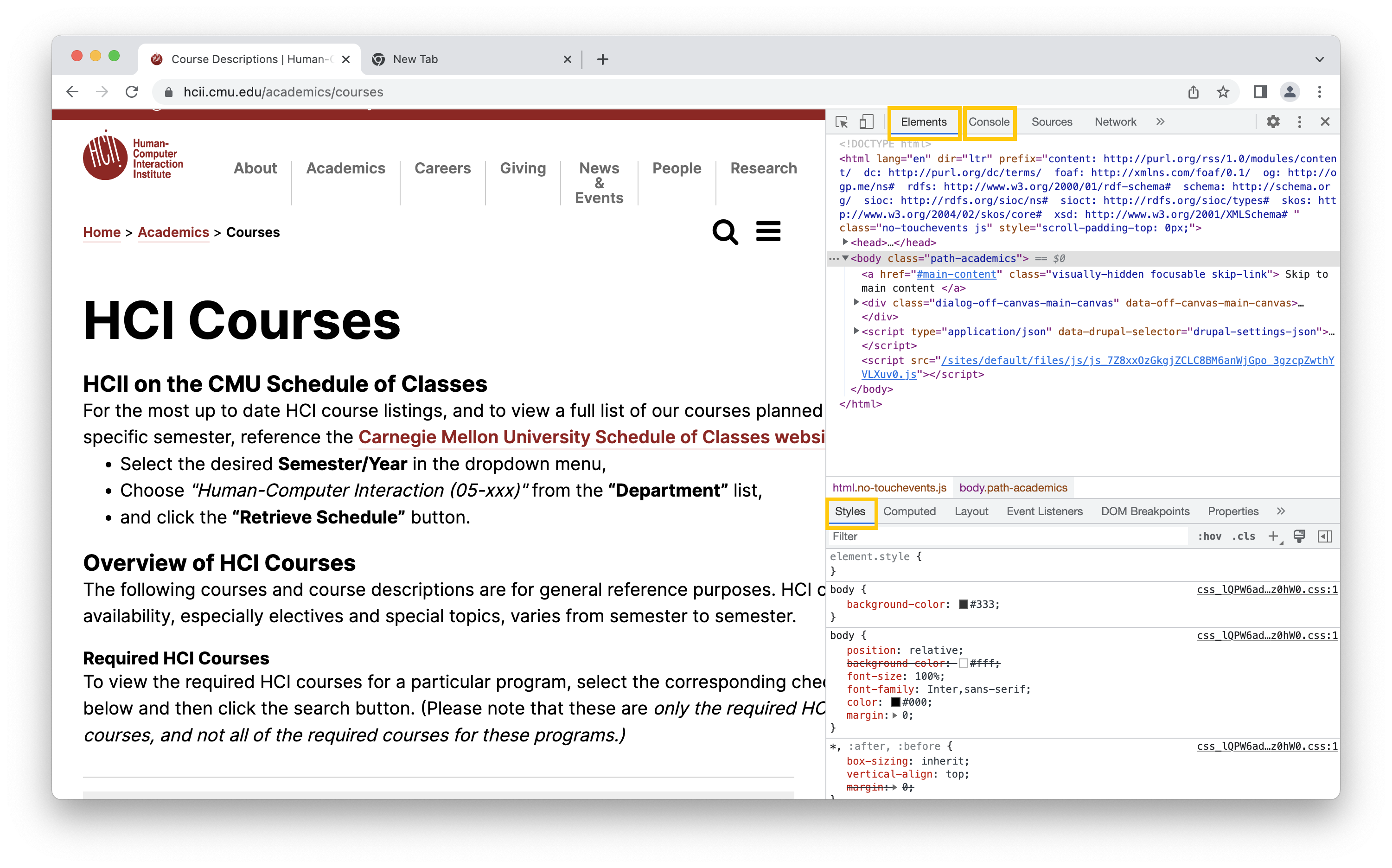The width and height of the screenshot is (1392, 868).
Task: Open the /sites/default/files/js script source link
Action: coord(1098,367)
